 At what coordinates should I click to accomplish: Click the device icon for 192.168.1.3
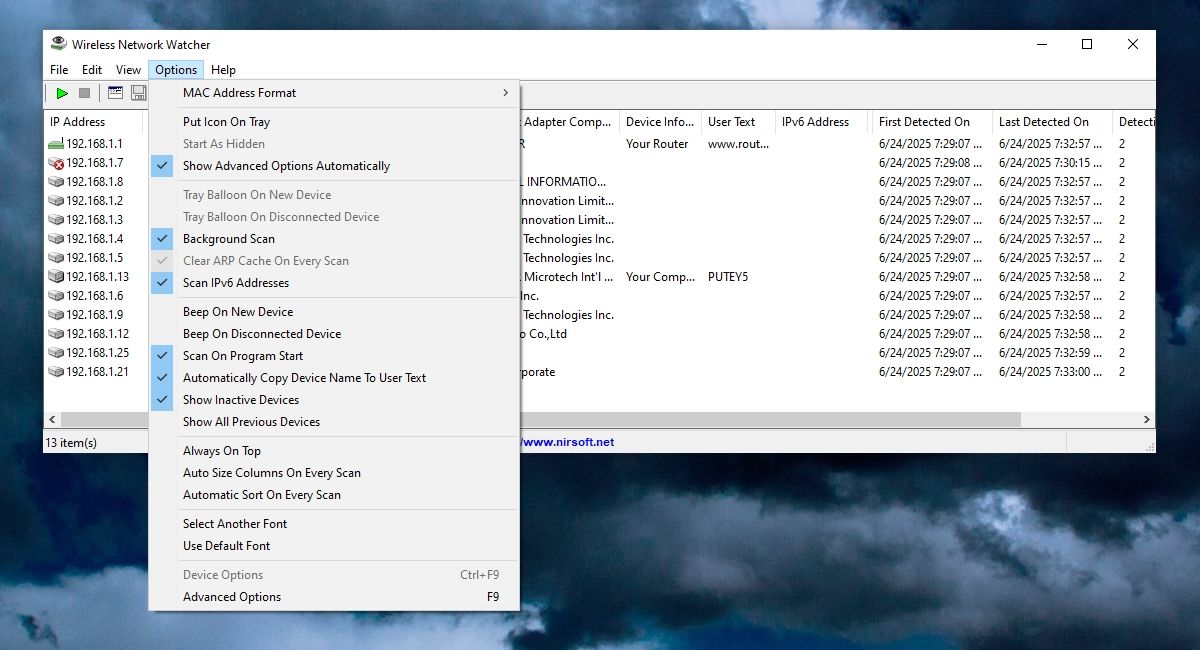(56, 220)
